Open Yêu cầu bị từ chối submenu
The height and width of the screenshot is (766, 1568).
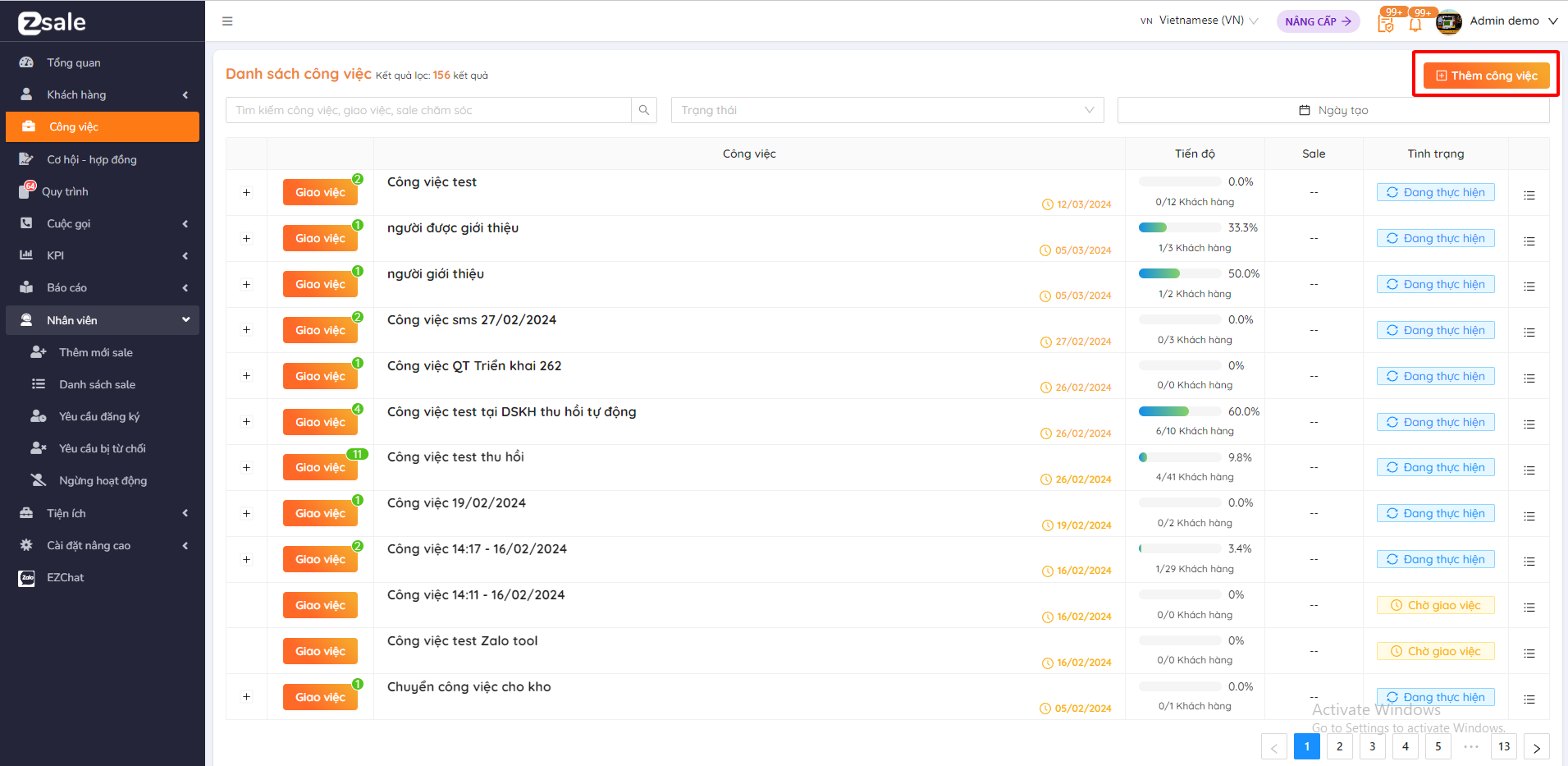tap(103, 448)
